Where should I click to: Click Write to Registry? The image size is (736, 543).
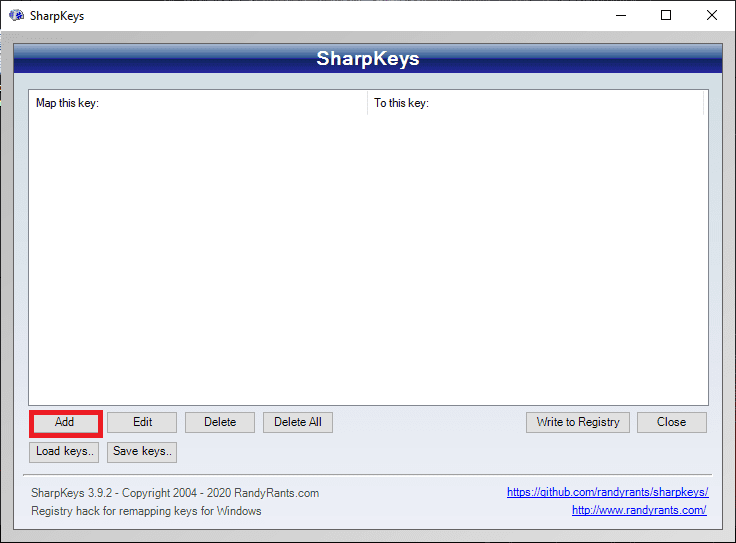(578, 422)
